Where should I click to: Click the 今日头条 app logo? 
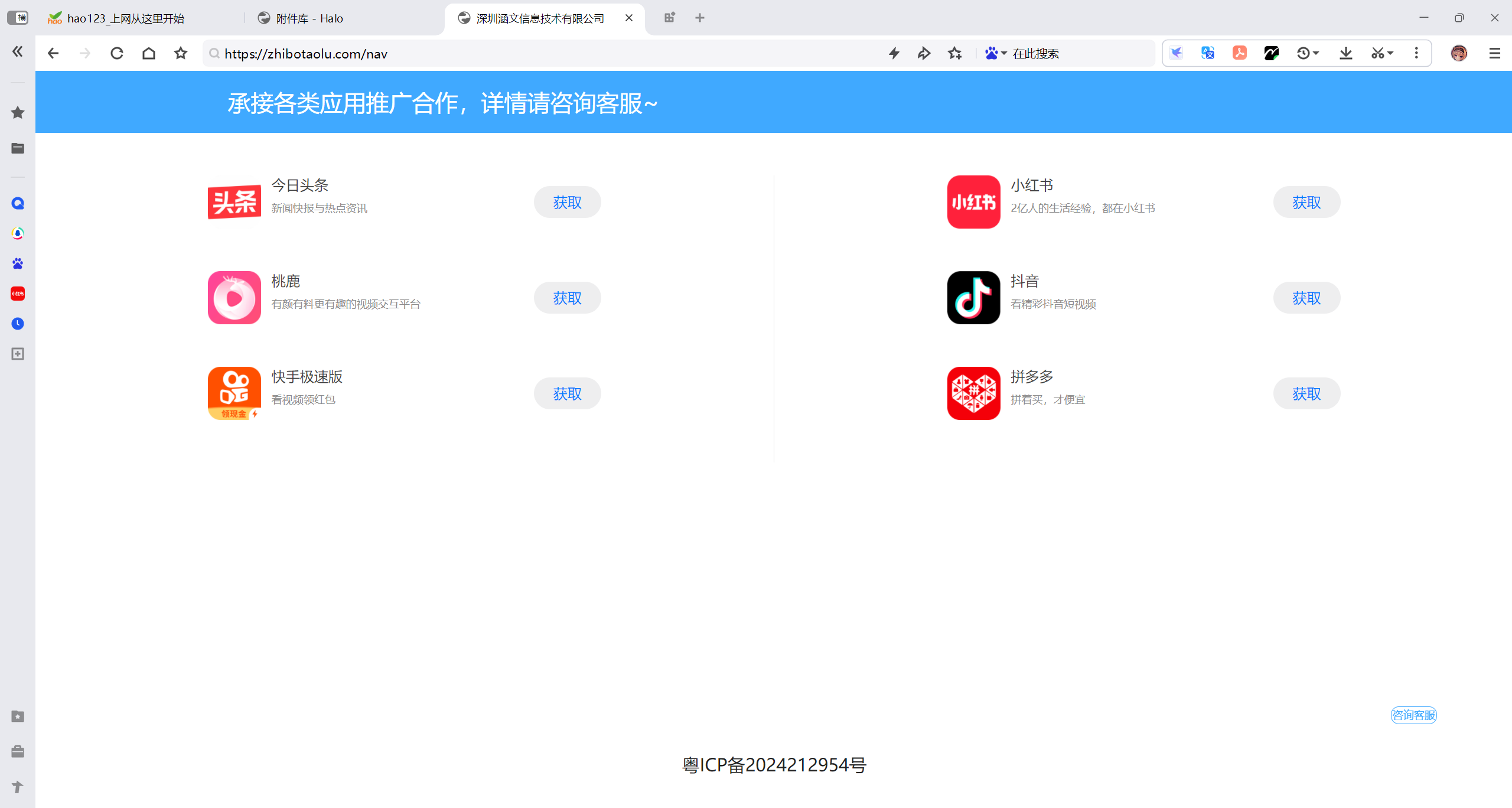click(234, 202)
